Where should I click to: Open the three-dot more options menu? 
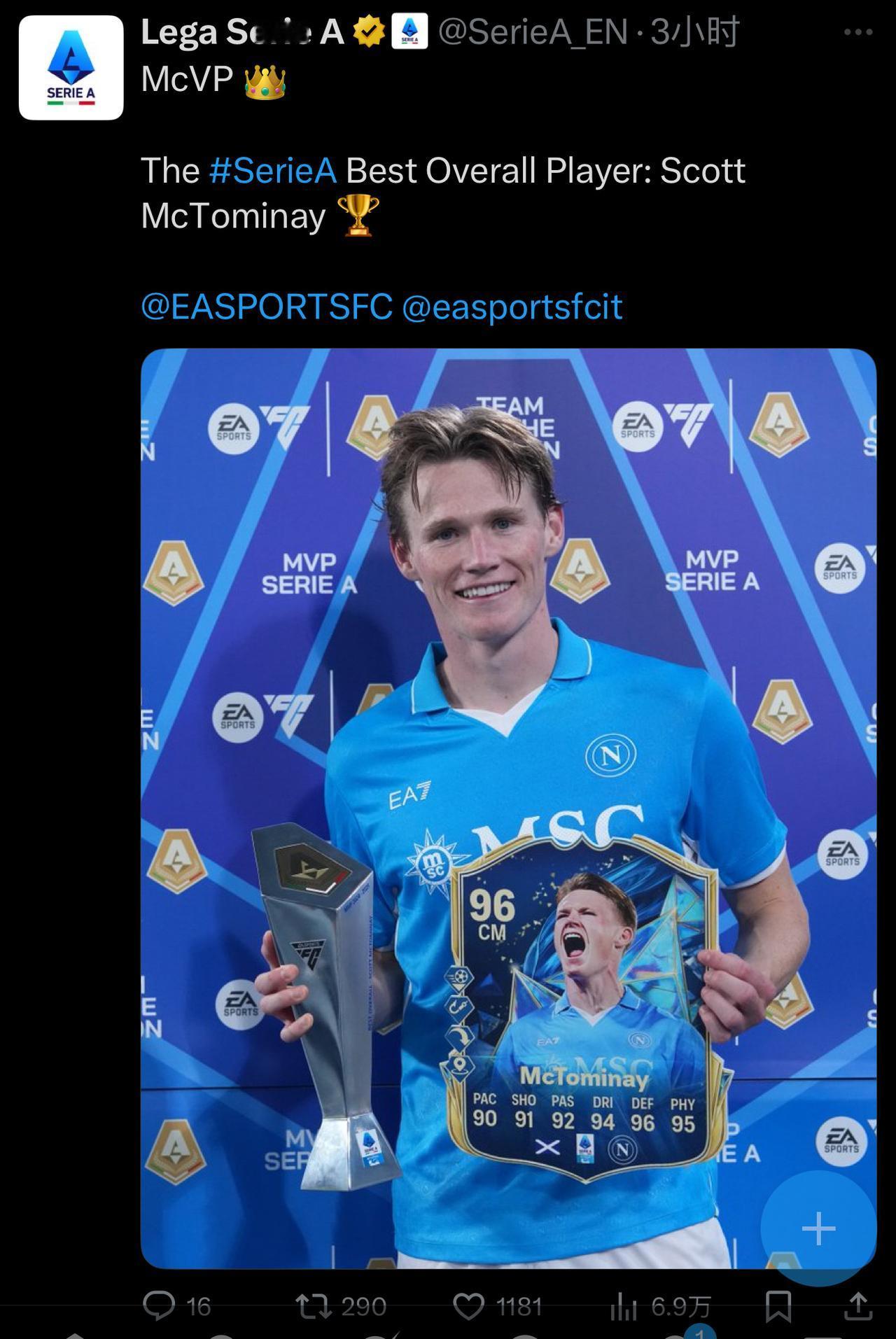857,32
